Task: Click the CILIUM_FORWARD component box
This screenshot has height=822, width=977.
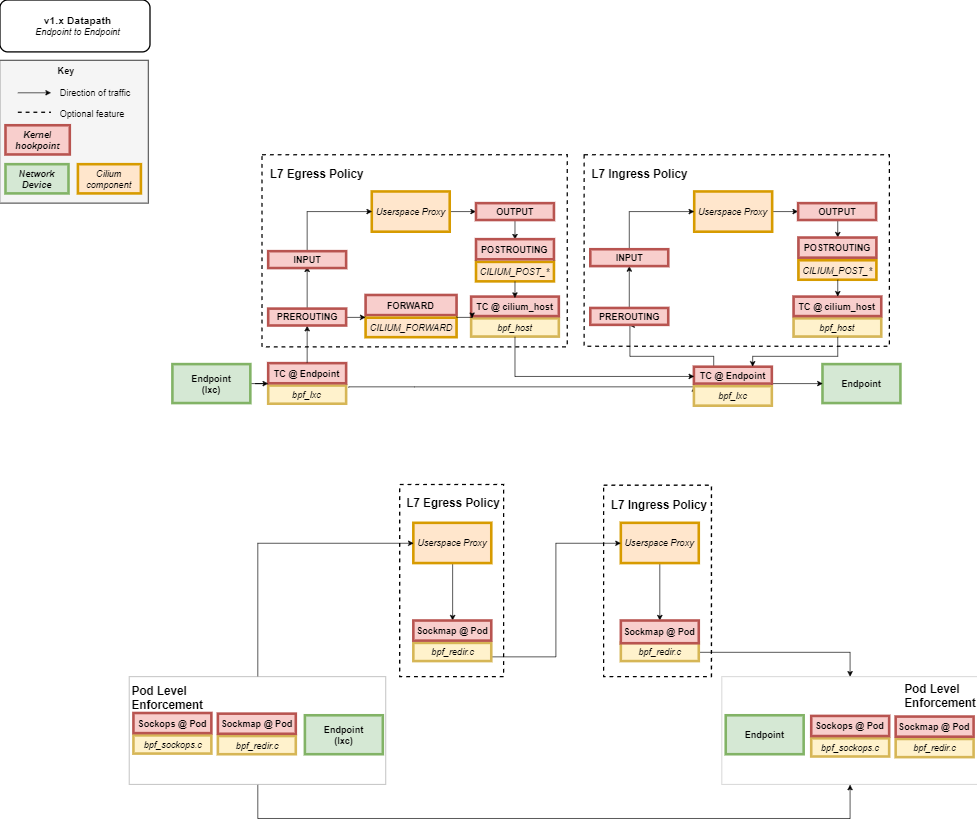Action: [411, 327]
